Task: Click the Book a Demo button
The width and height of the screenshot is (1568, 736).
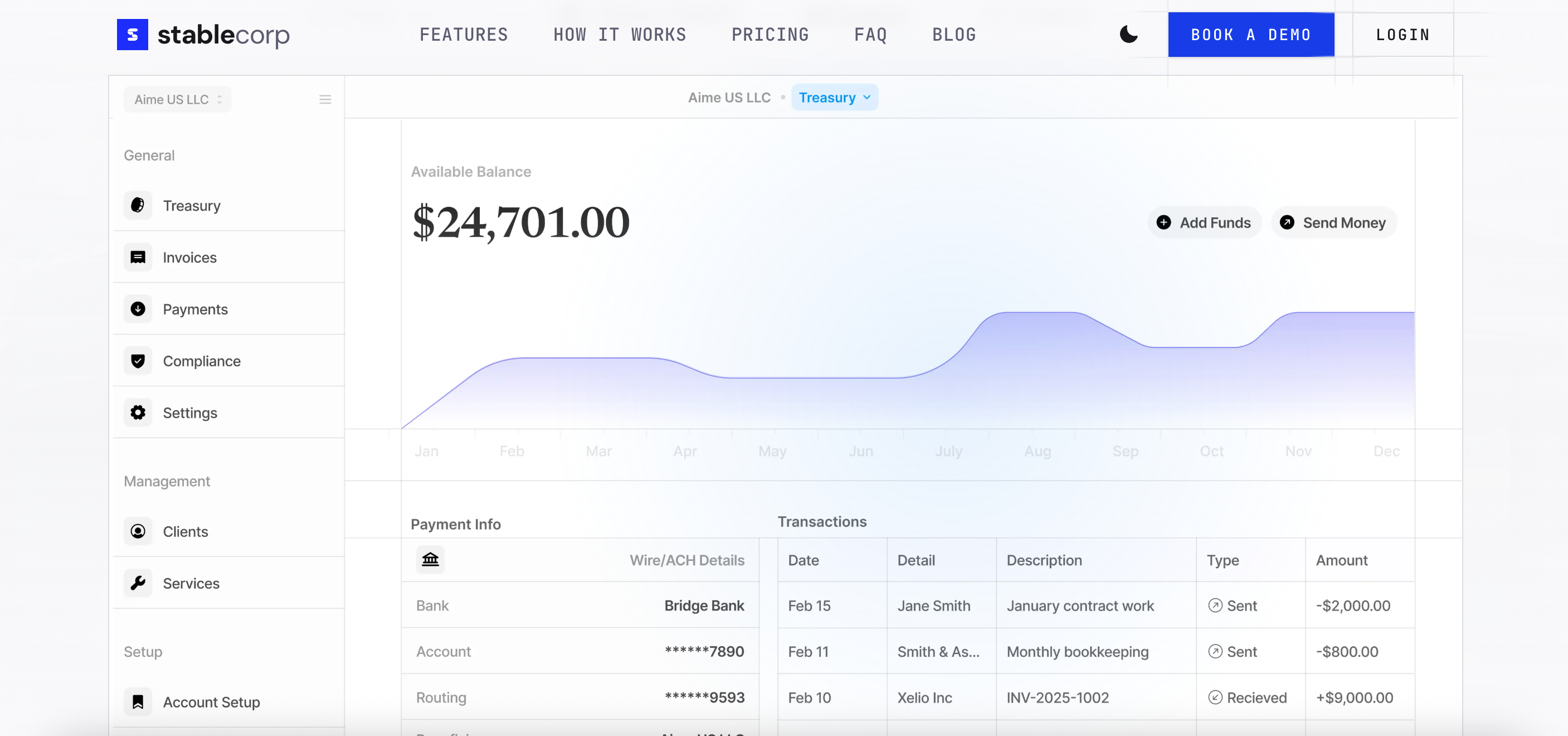Action: point(1251,35)
